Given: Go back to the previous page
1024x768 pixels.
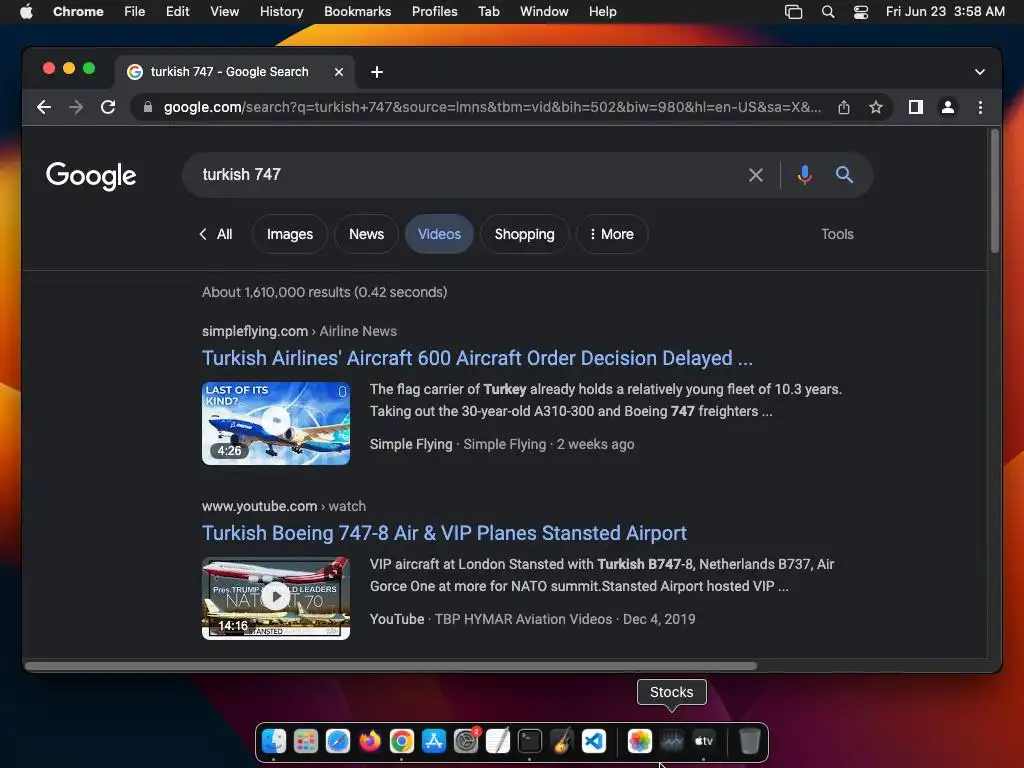Looking at the screenshot, I should coord(44,107).
